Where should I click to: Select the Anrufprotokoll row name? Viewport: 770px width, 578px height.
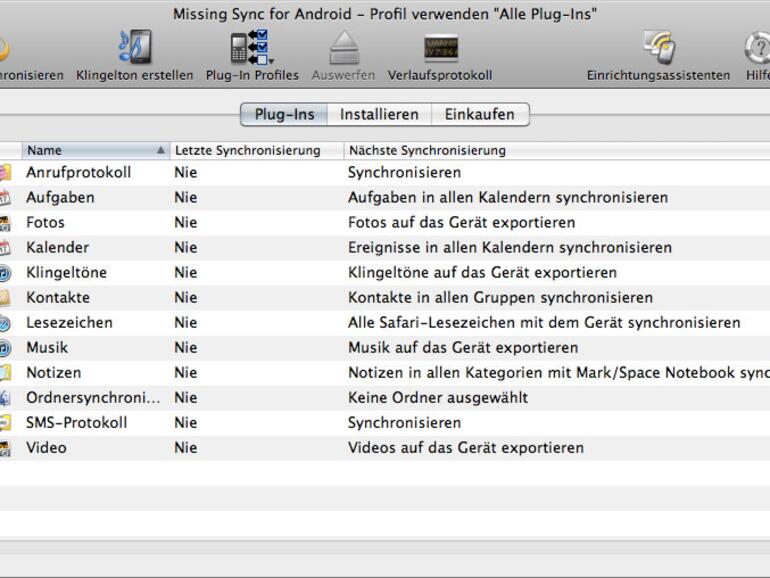(79, 172)
